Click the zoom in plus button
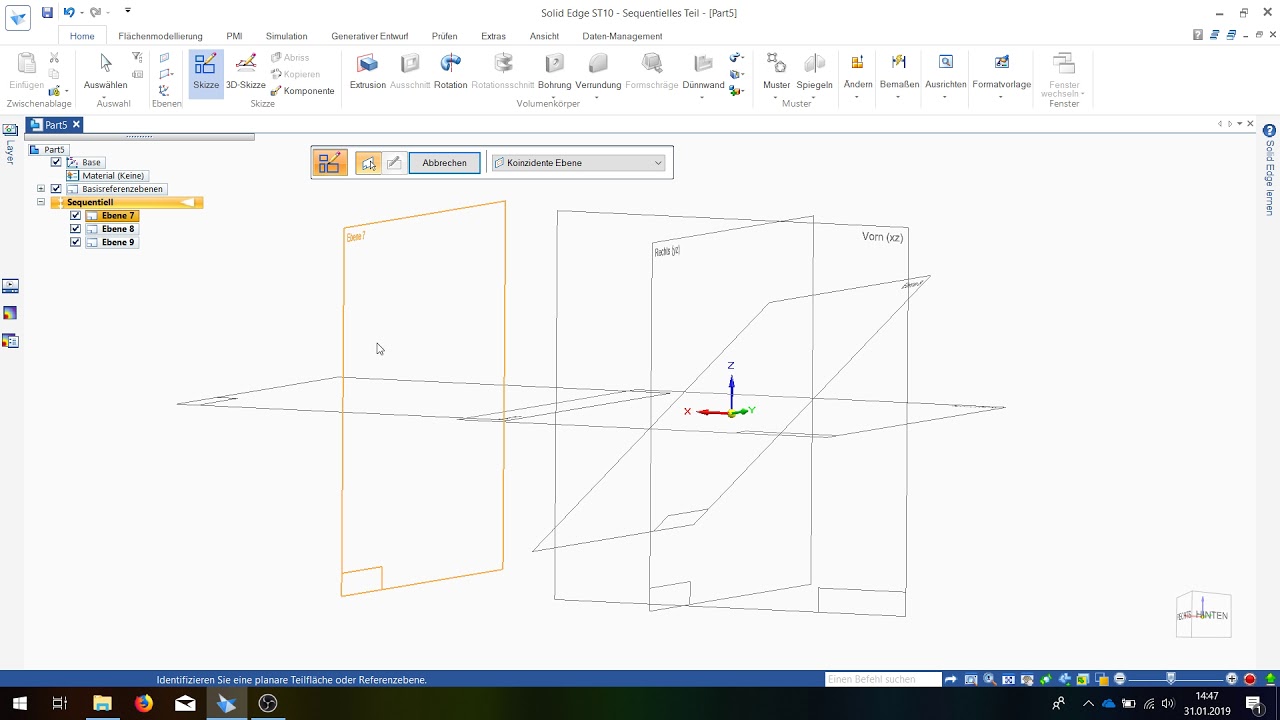The image size is (1280, 720). coord(1232,679)
